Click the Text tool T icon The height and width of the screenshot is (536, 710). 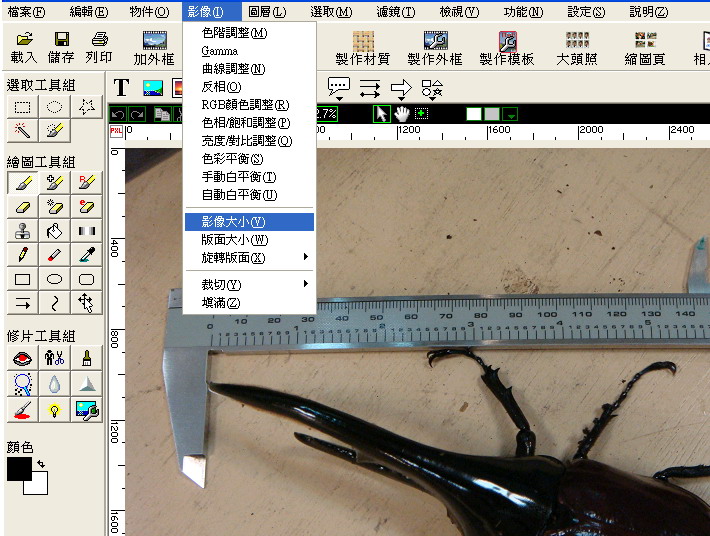coord(122,88)
